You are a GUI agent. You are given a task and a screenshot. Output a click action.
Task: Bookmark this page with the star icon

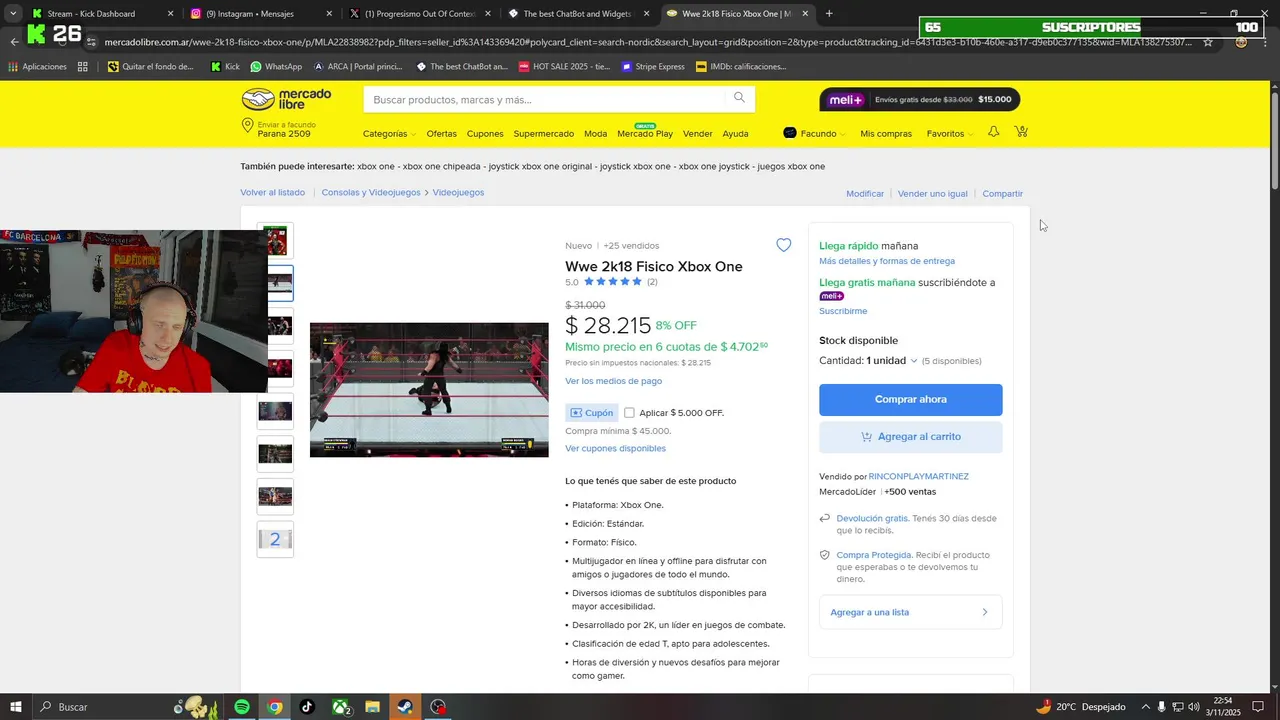1208,42
